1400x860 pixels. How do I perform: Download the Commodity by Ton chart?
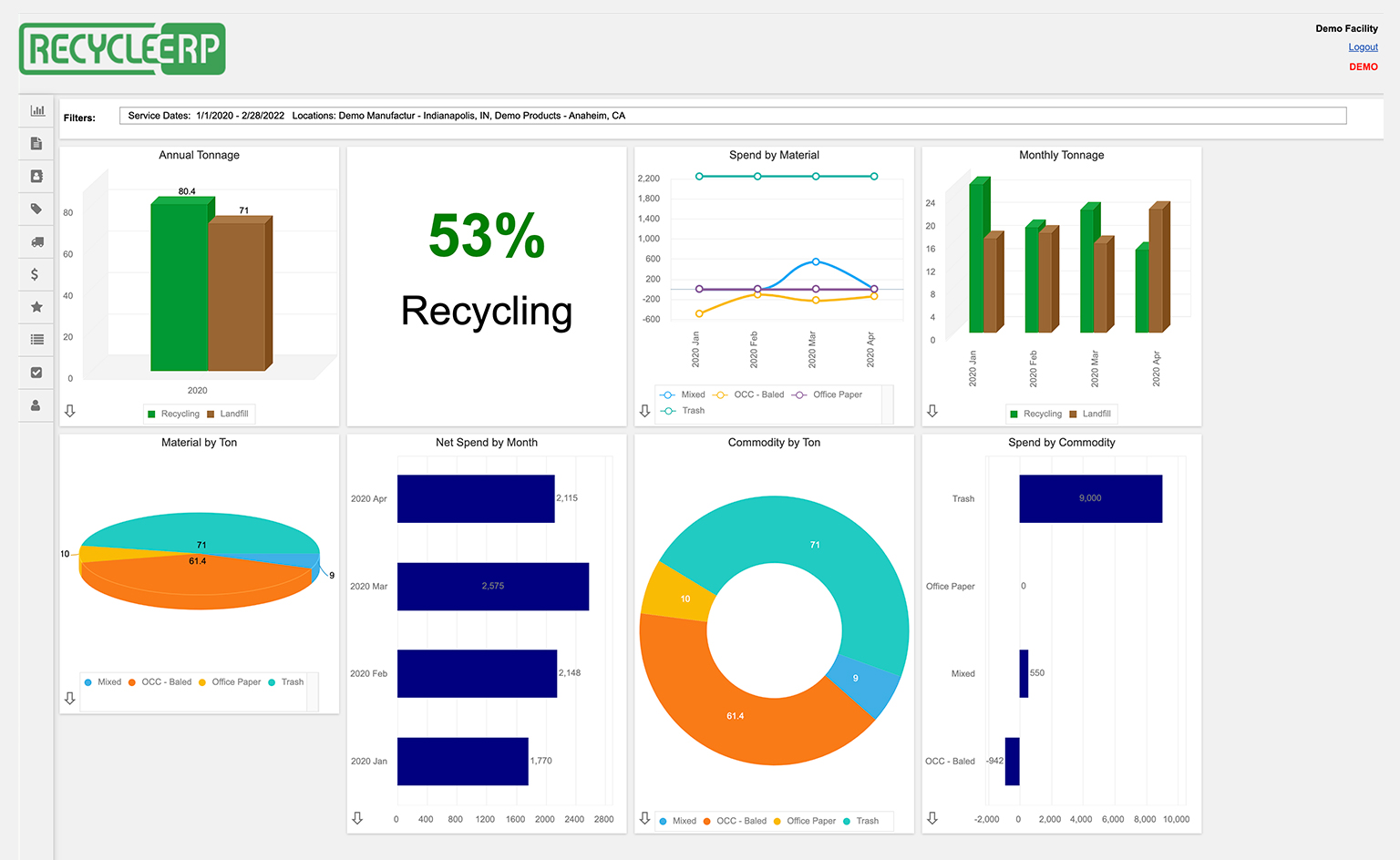tap(645, 819)
